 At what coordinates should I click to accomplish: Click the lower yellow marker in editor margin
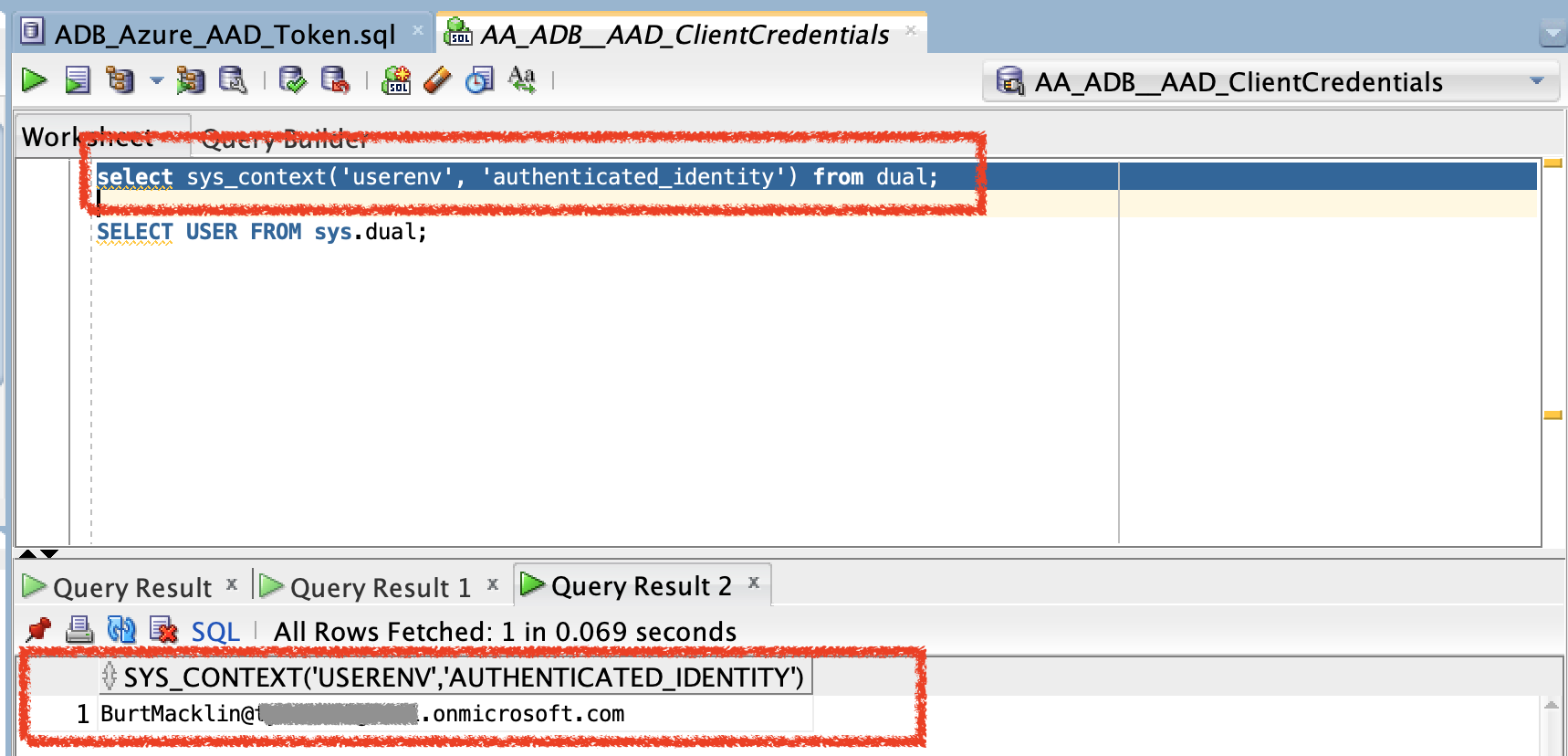(1553, 415)
